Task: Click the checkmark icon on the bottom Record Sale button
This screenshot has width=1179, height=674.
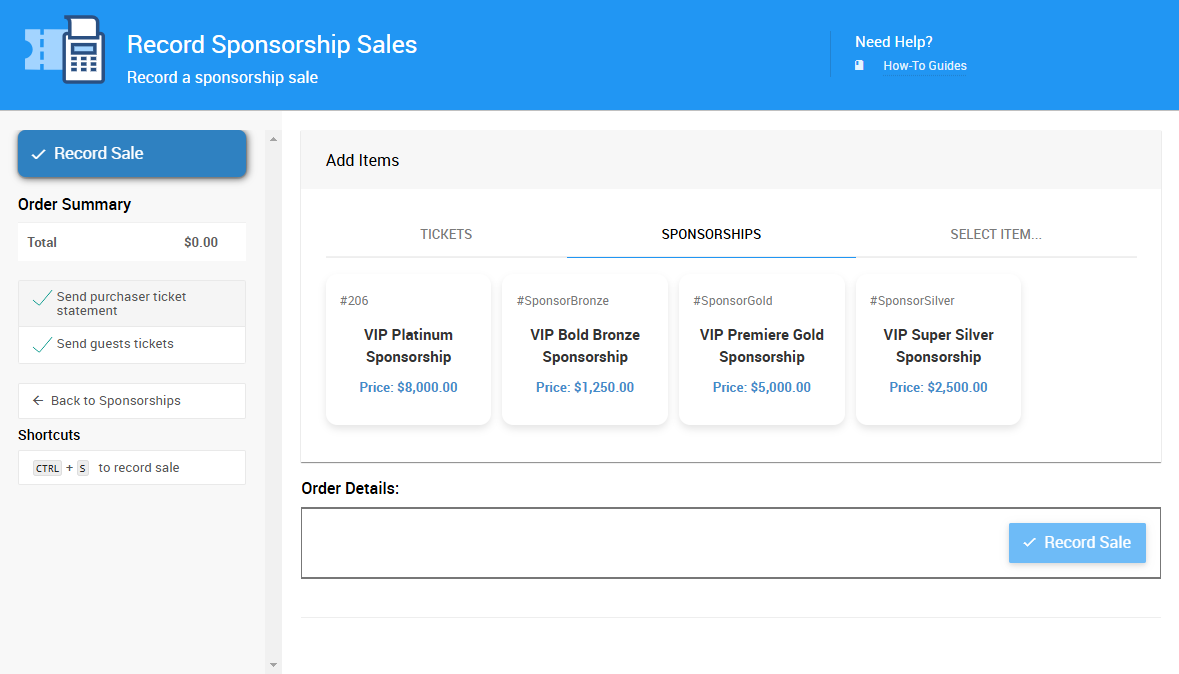Action: point(1029,542)
